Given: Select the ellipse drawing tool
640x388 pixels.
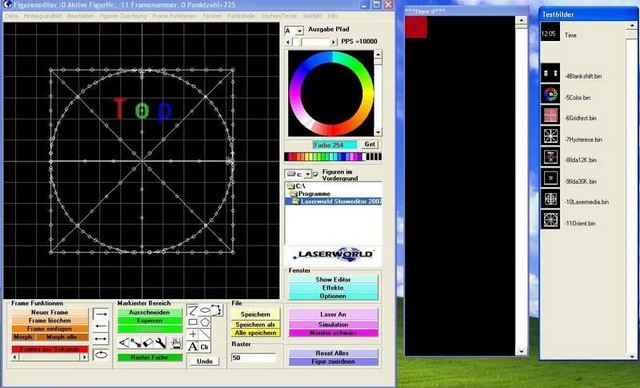Looking at the screenshot, I should point(204,310).
